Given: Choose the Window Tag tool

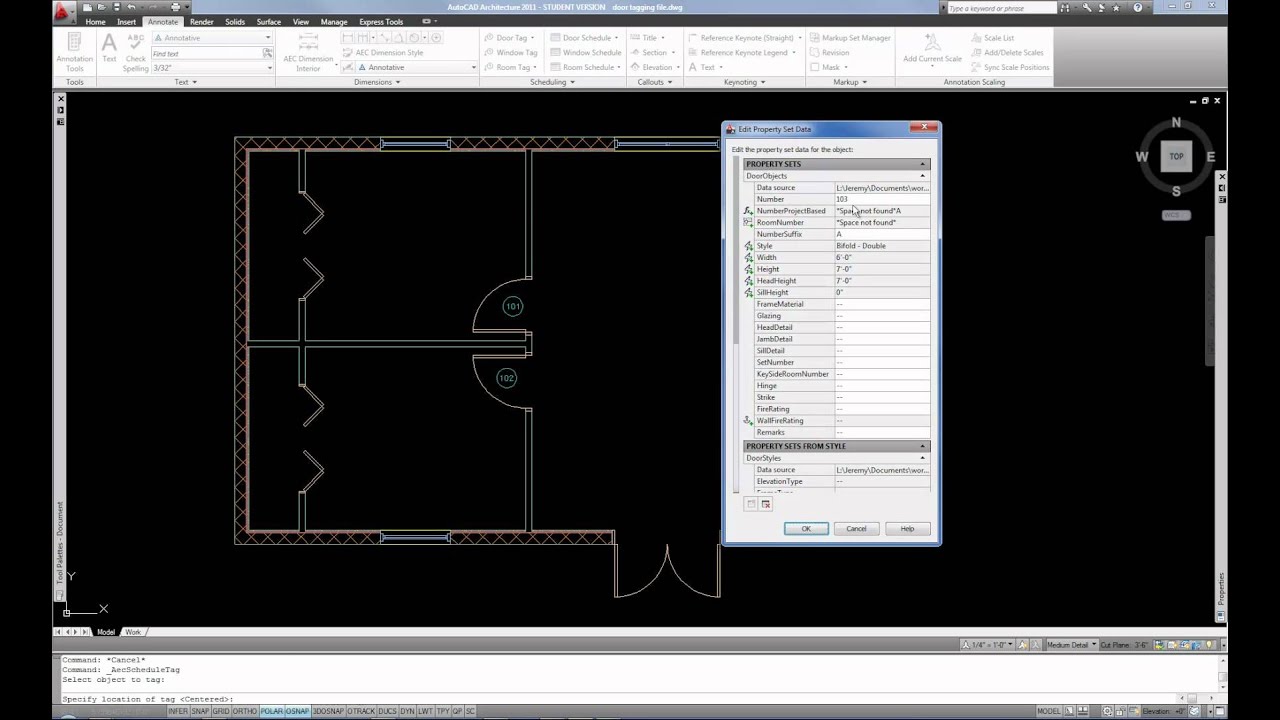Looking at the screenshot, I should 512,53.
